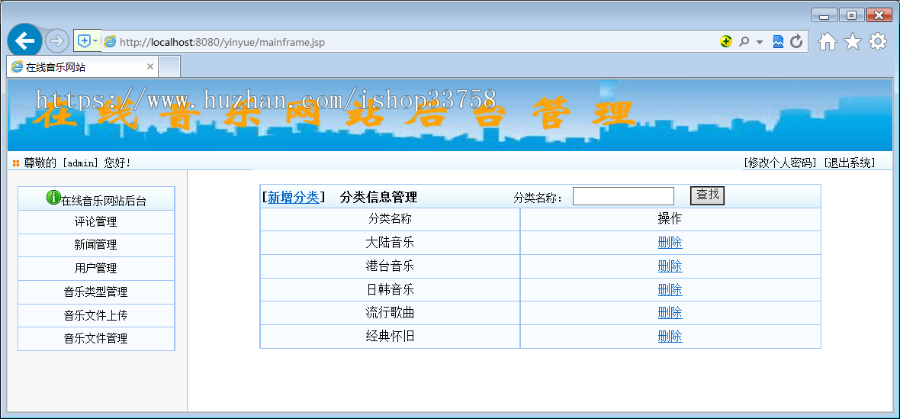Go back with the browser back arrow
Image resolution: width=900 pixels, height=419 pixels.
pos(24,40)
